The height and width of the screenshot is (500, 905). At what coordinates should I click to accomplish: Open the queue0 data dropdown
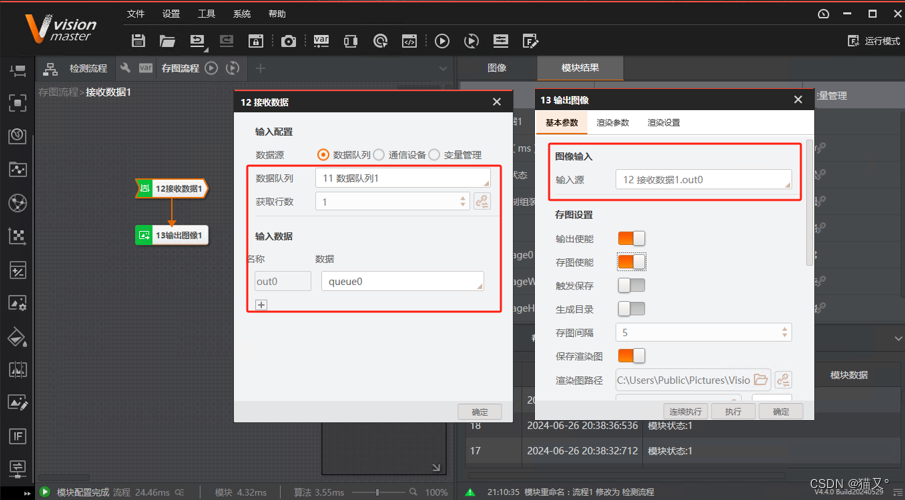click(402, 281)
